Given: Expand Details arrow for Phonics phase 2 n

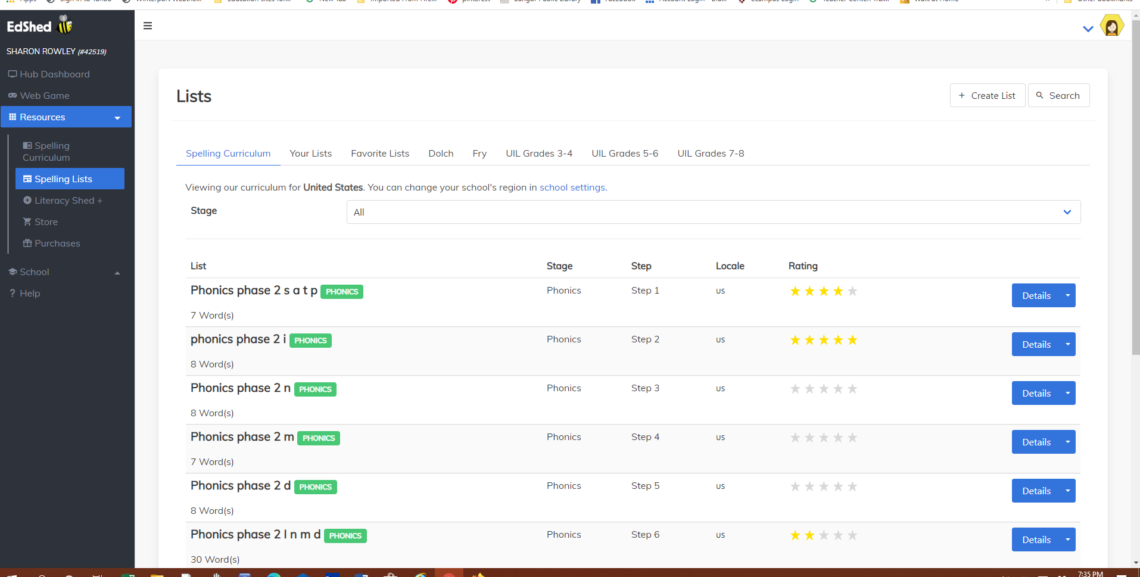Looking at the screenshot, I should [1068, 393].
